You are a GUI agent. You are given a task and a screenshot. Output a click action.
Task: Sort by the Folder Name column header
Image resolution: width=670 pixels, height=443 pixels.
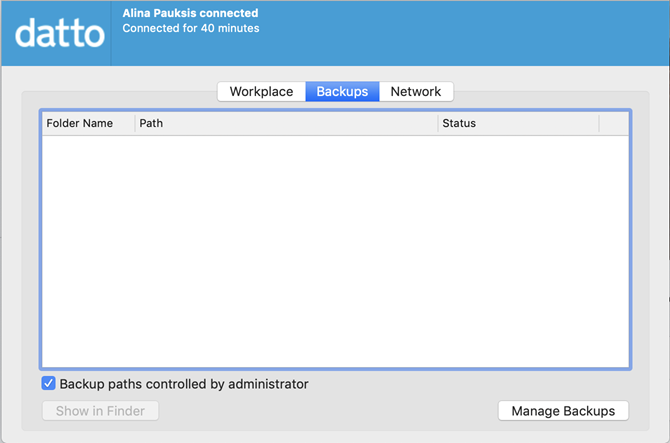coord(80,123)
